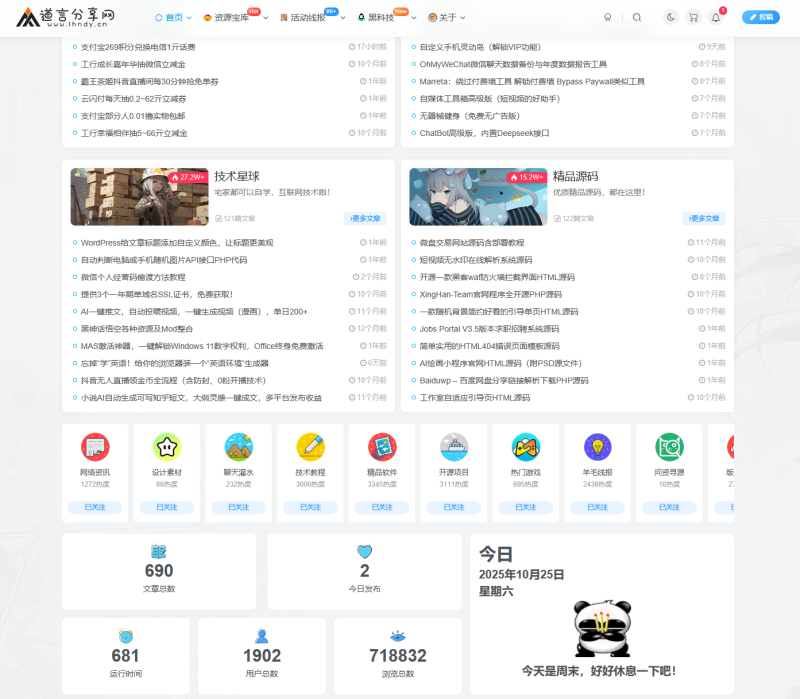Expand the 关于 dropdown menu
Viewport: 800px width, 699px height.
coord(447,16)
